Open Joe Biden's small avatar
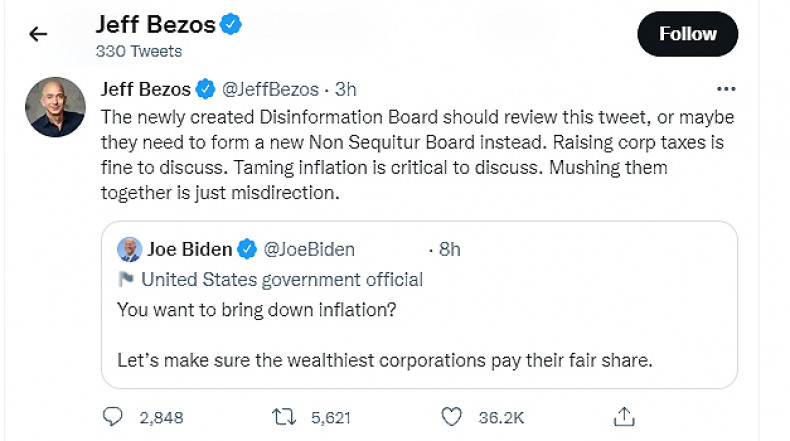The image size is (790, 441). point(129,249)
